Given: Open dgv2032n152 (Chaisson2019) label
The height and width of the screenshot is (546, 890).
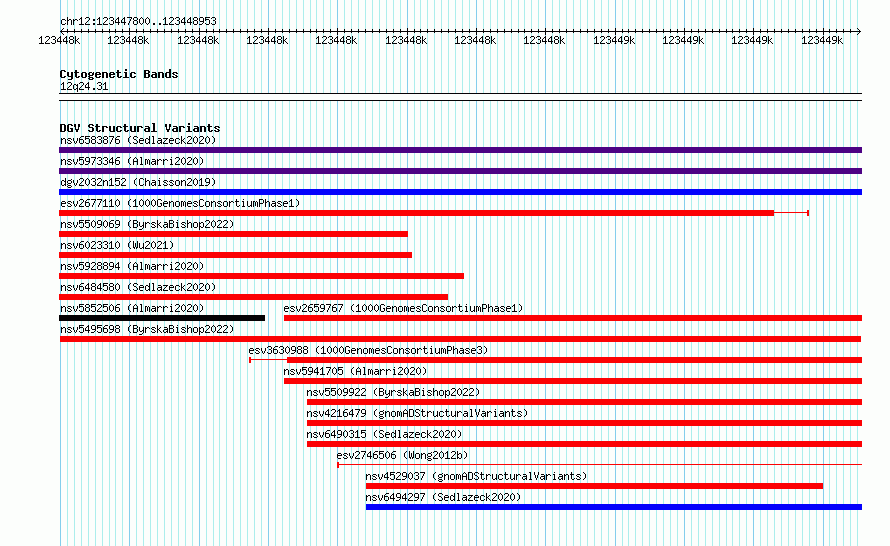Looking at the screenshot, I should [138, 182].
